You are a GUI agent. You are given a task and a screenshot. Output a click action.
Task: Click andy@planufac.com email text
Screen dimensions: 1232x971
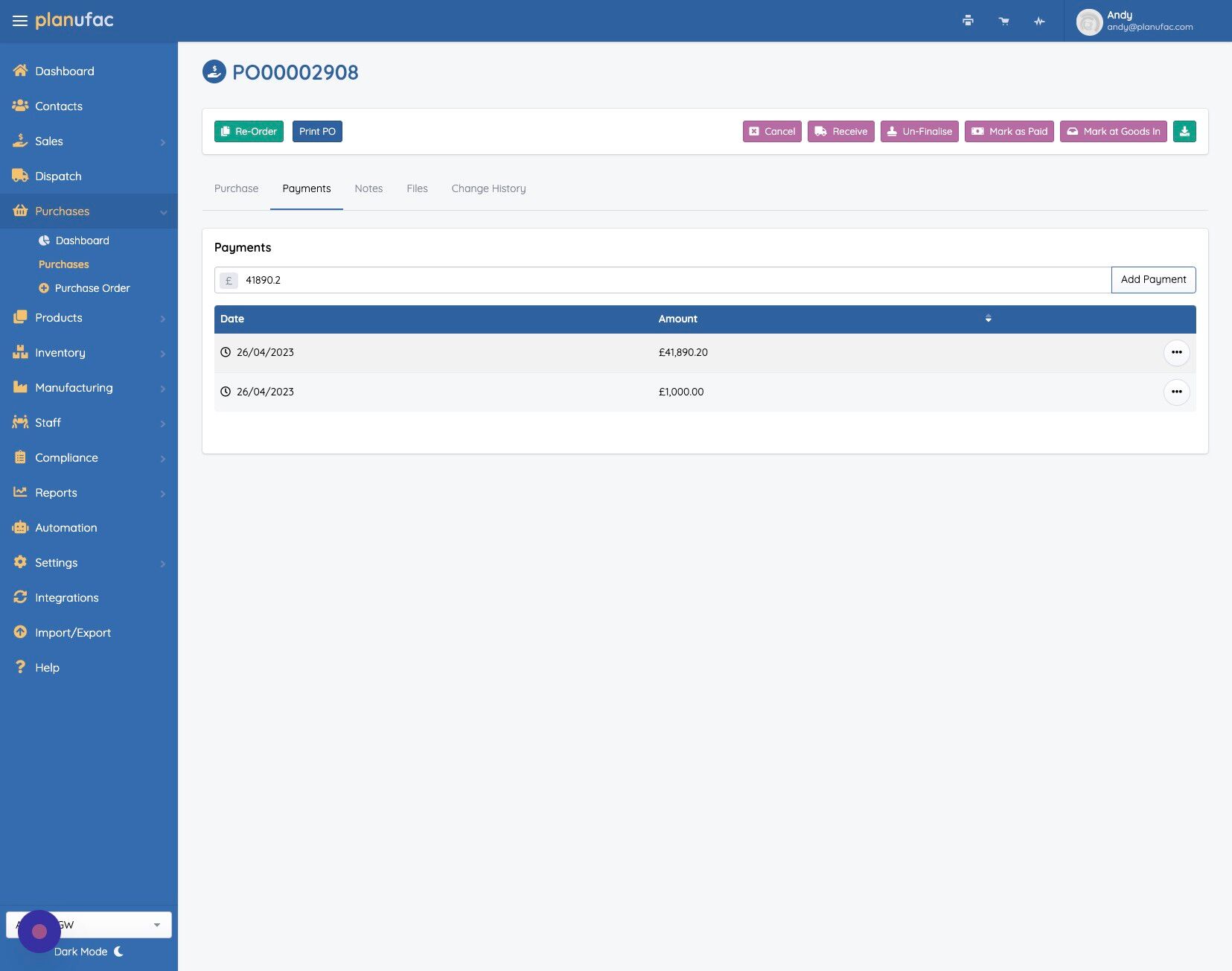tap(1149, 27)
